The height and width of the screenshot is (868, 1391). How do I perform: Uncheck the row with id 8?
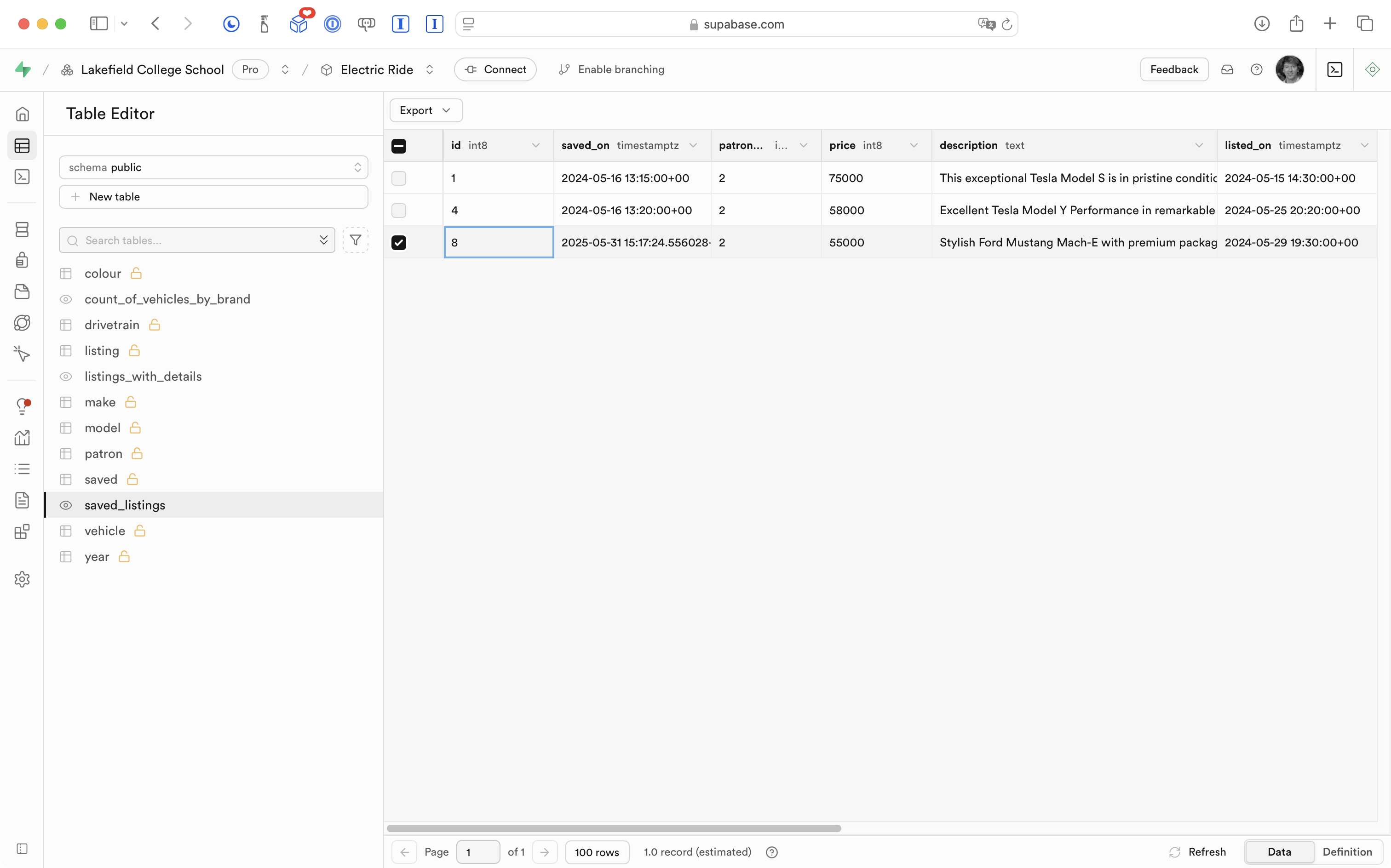coord(398,242)
